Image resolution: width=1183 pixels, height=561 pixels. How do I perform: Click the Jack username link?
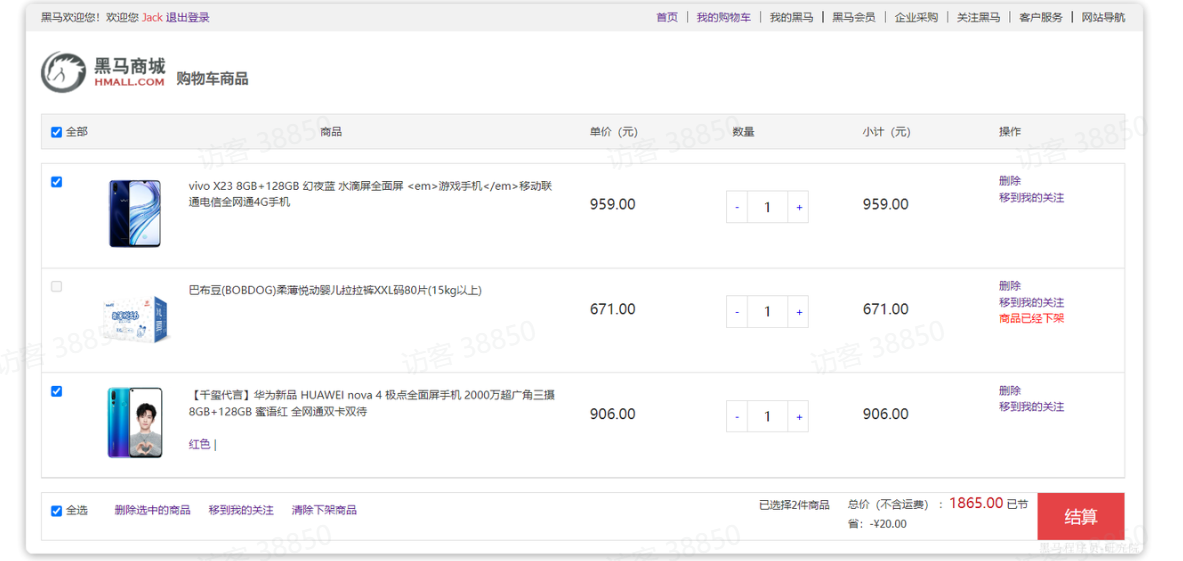coord(152,17)
